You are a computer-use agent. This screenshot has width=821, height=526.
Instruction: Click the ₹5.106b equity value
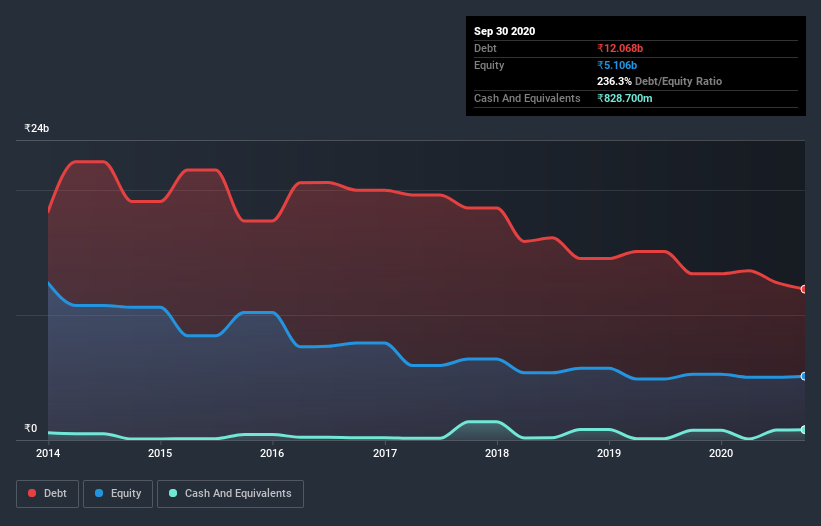pos(617,65)
